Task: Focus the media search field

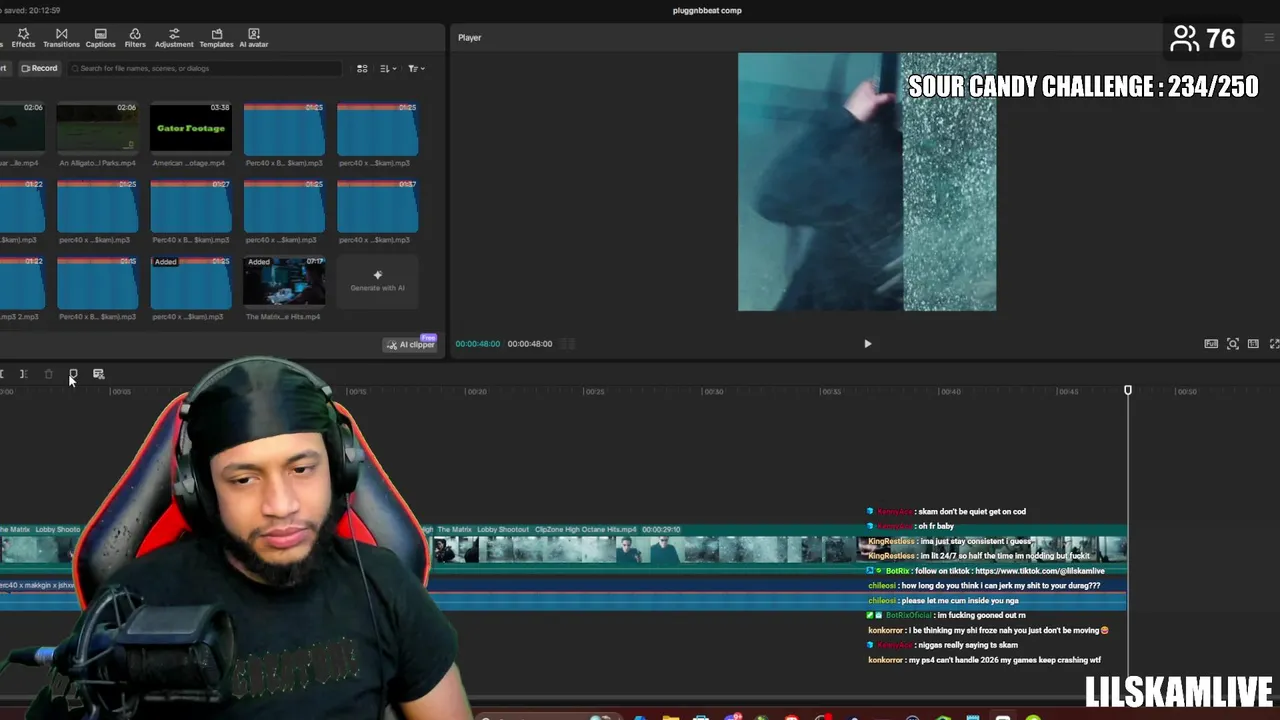Action: click(205, 68)
